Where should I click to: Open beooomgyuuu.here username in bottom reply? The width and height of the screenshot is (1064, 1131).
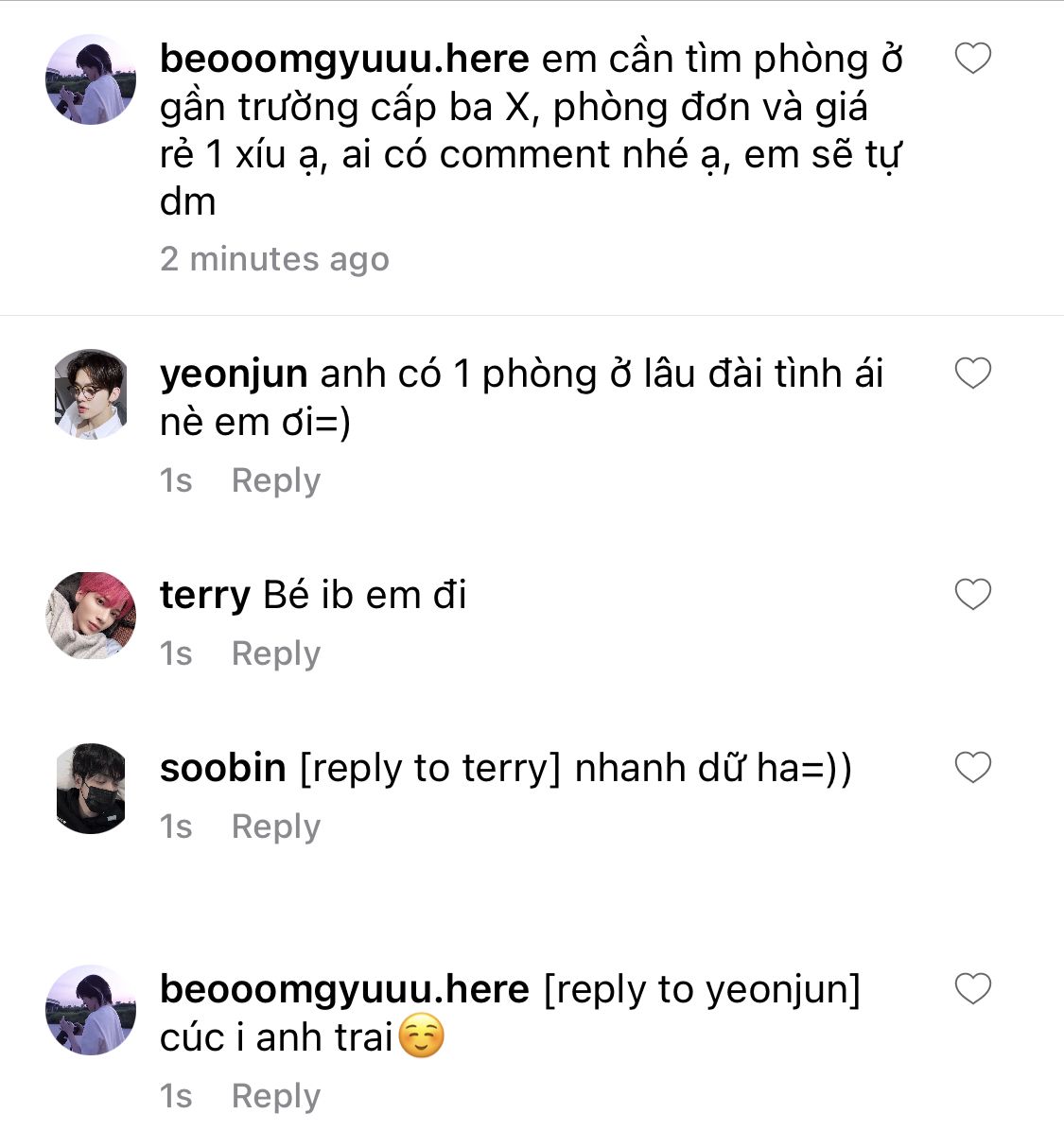point(344,991)
